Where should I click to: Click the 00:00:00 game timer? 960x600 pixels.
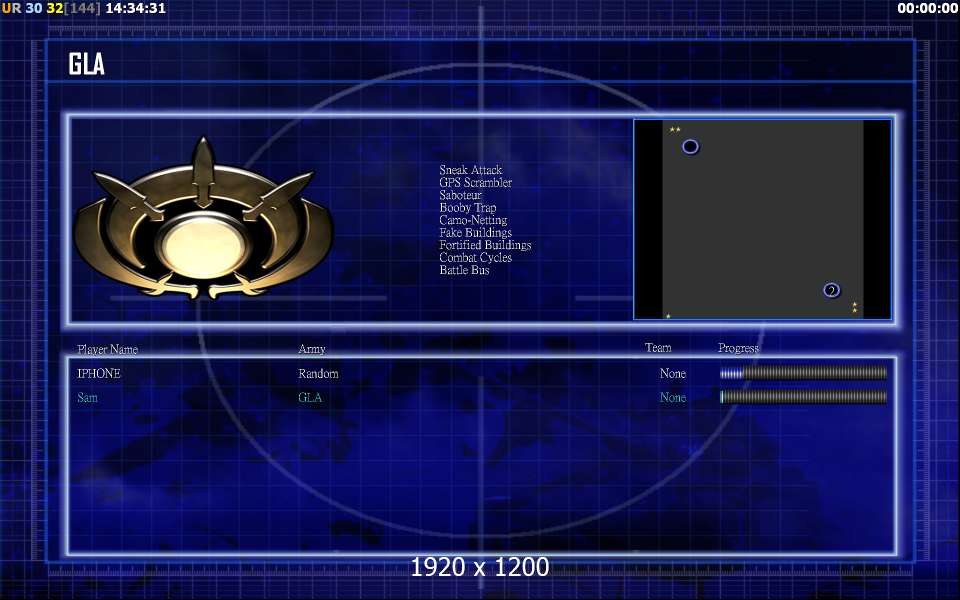[x=927, y=8]
